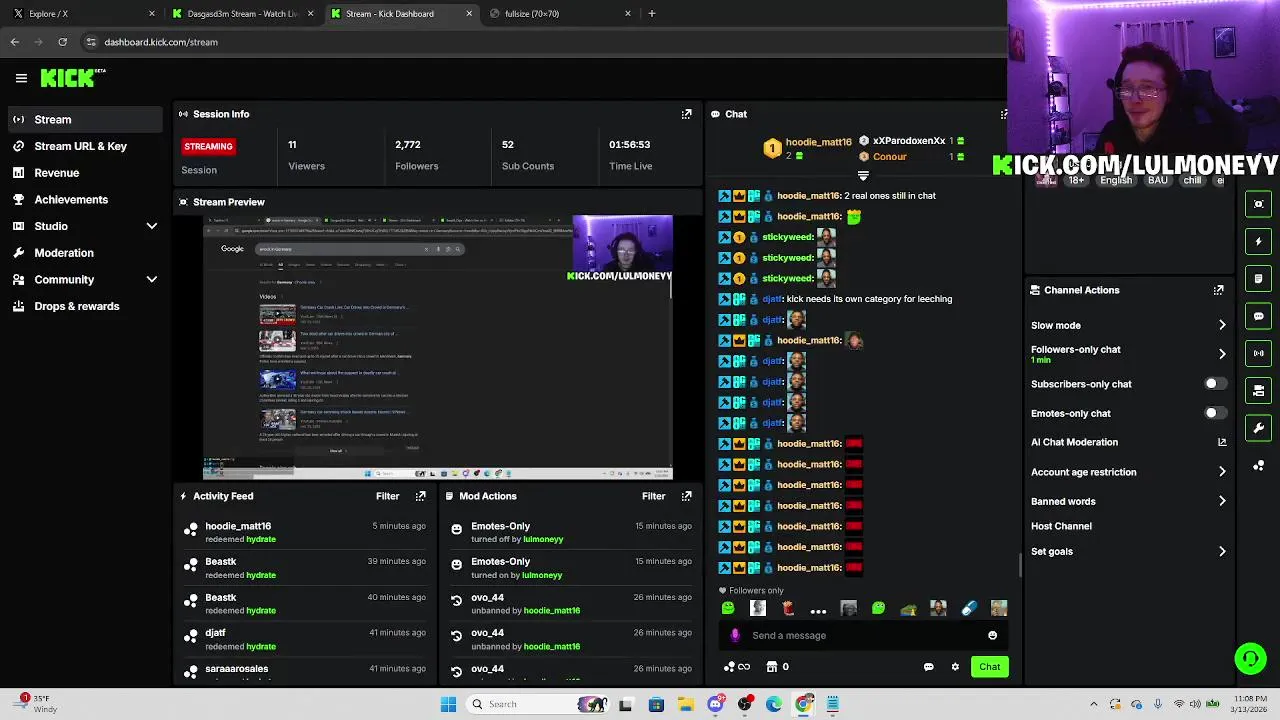Open chat settings gear icon
This screenshot has width=1280, height=720.
click(955, 667)
